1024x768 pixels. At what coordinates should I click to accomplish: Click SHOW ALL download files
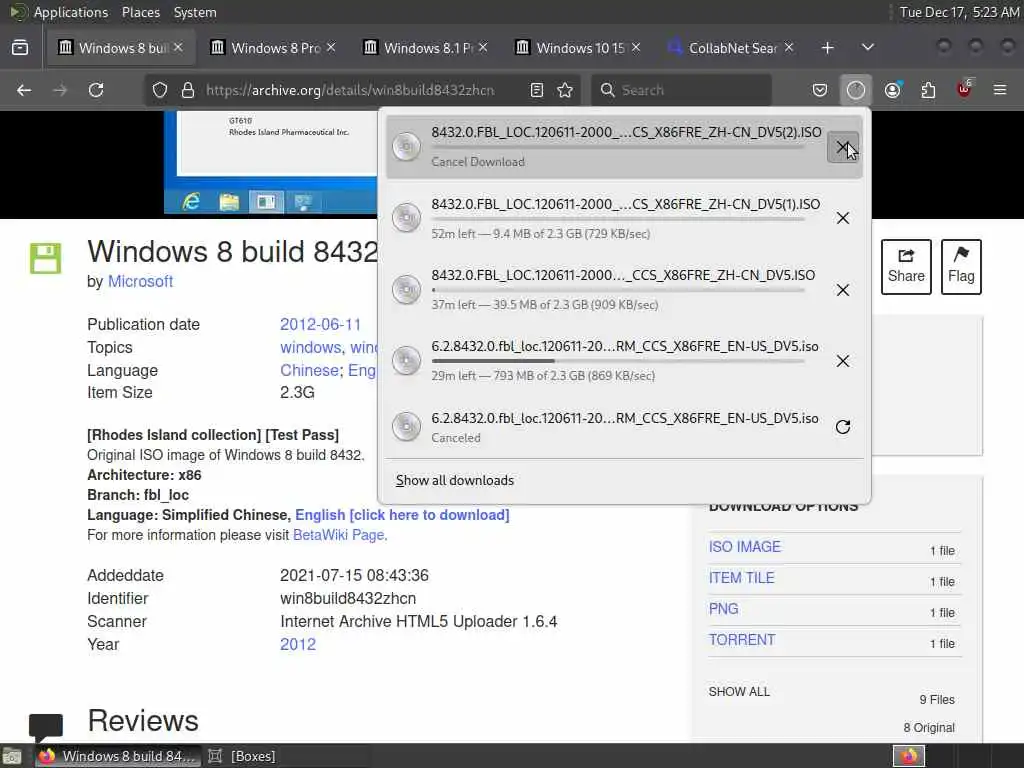click(x=739, y=692)
